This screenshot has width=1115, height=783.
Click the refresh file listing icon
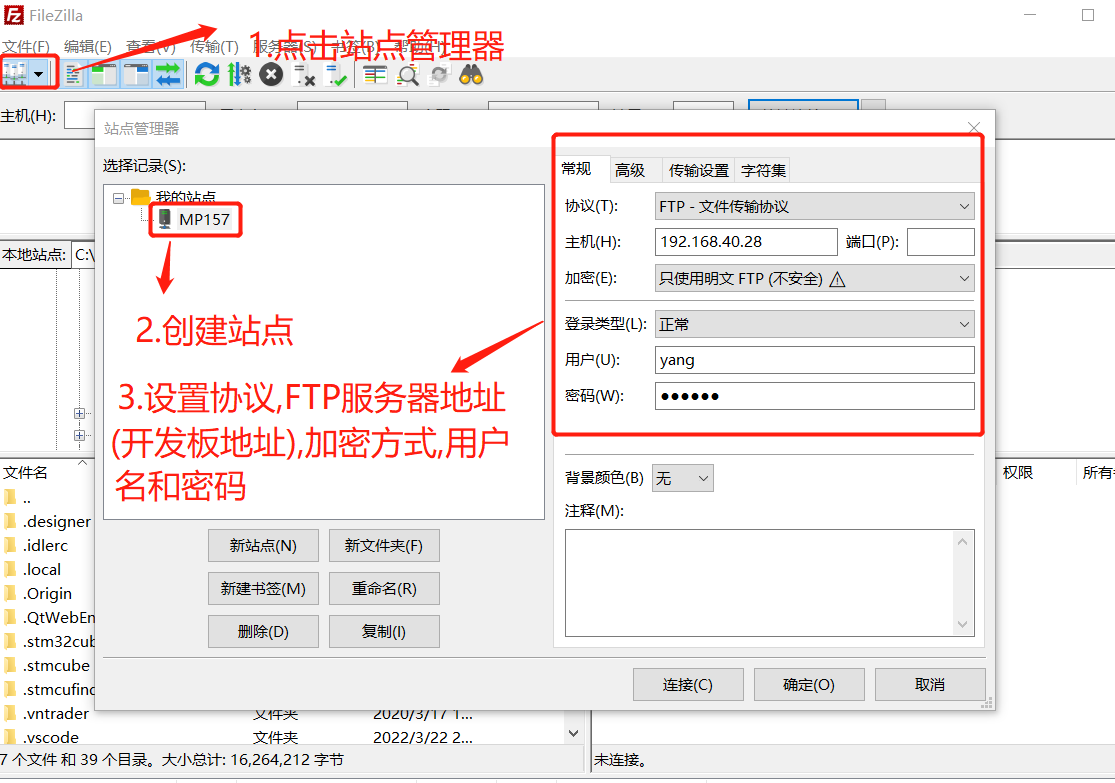click(208, 73)
